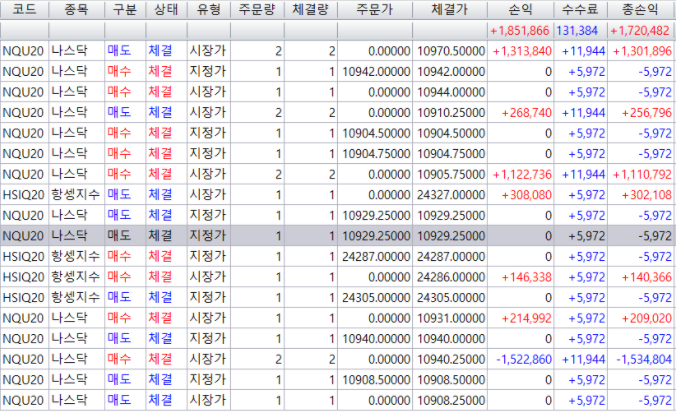Select profit value +1,313,840

click(522, 51)
